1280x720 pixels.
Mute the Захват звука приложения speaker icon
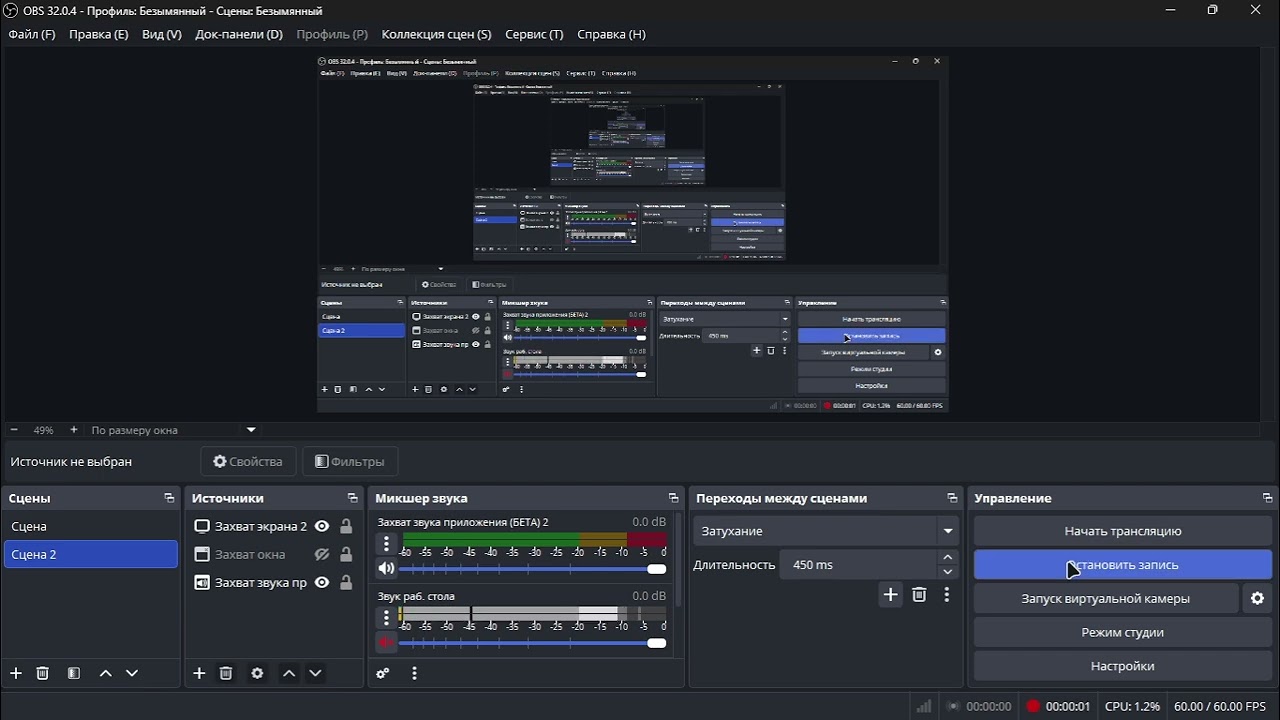[386, 569]
